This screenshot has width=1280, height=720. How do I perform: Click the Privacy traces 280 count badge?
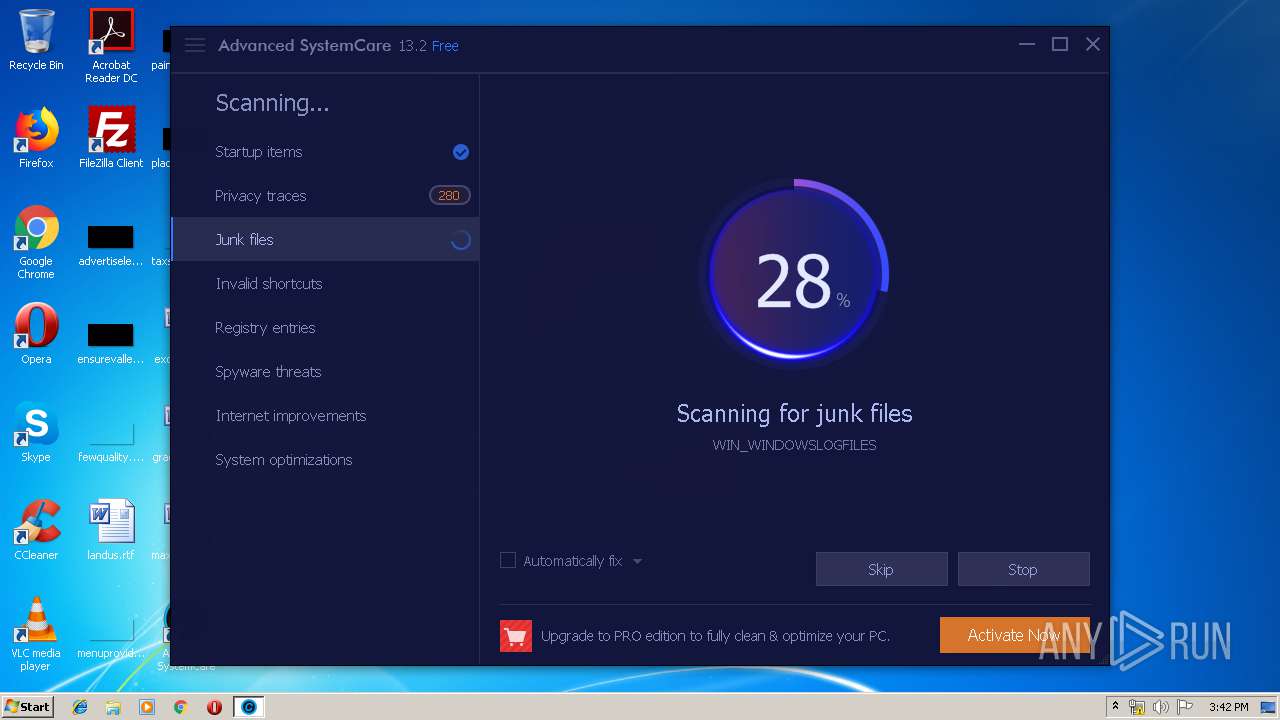449,196
